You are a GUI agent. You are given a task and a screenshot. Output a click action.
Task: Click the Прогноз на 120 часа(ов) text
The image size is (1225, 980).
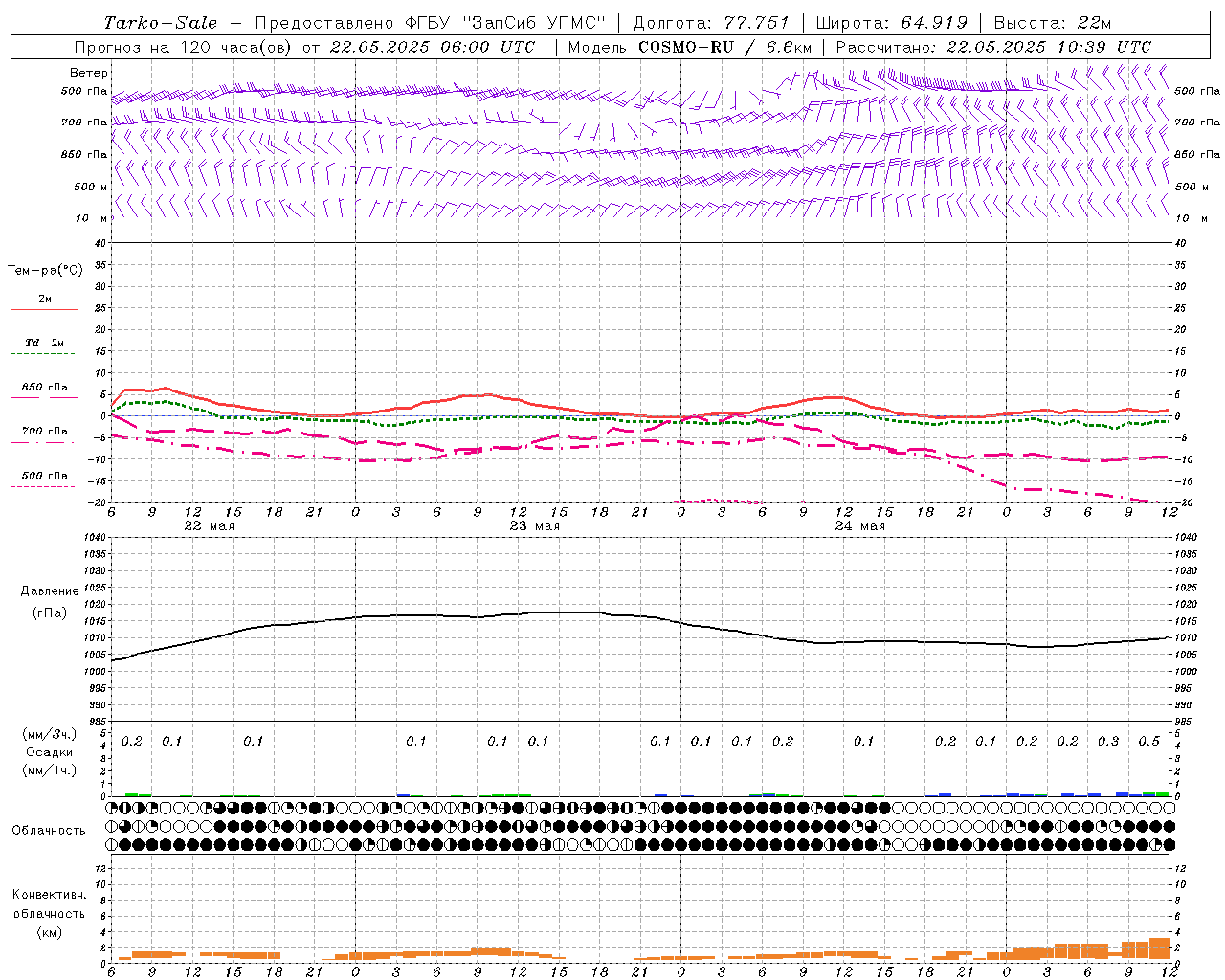click(184, 47)
